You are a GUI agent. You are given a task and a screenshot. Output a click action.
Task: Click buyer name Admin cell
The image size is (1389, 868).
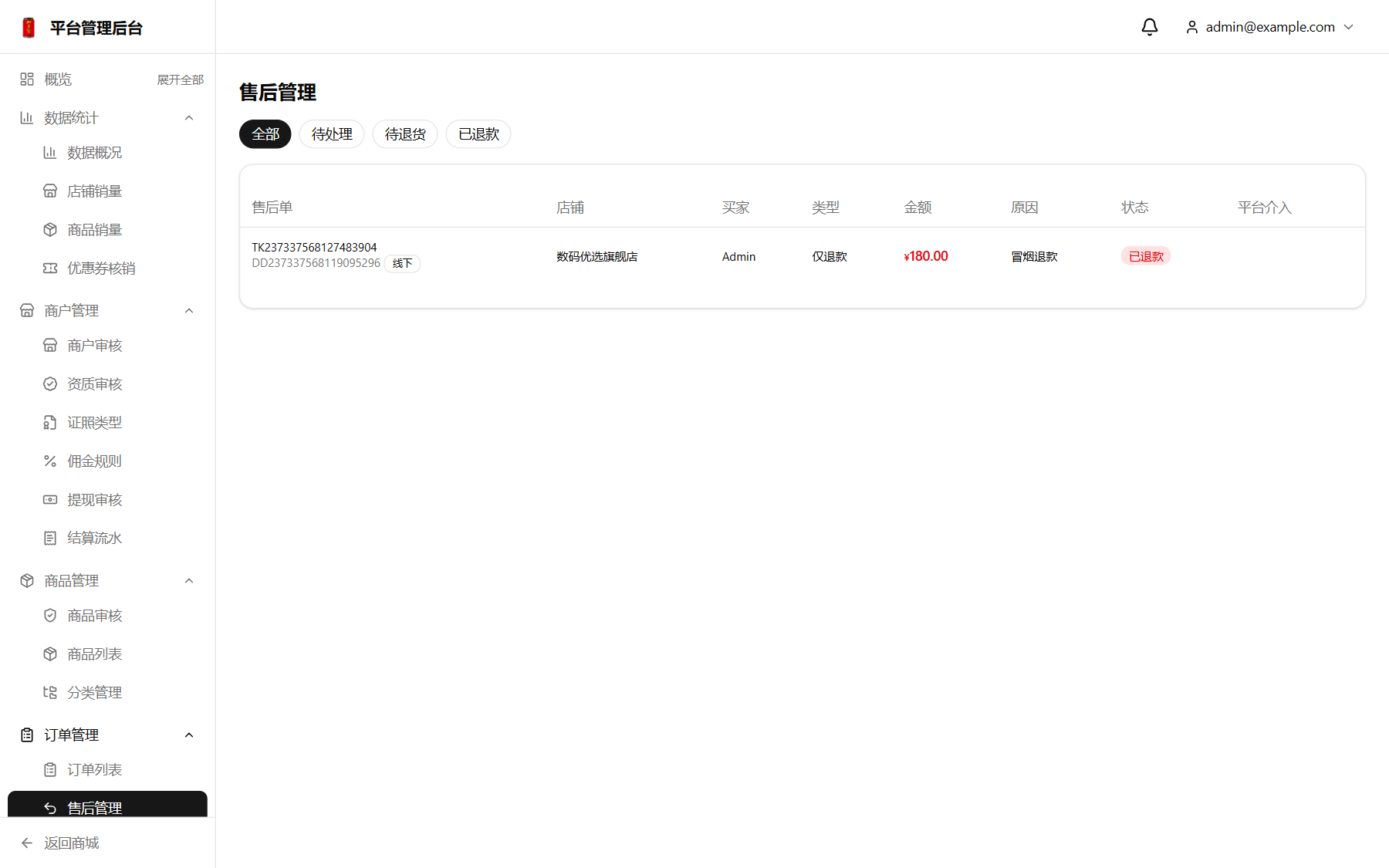point(738,257)
